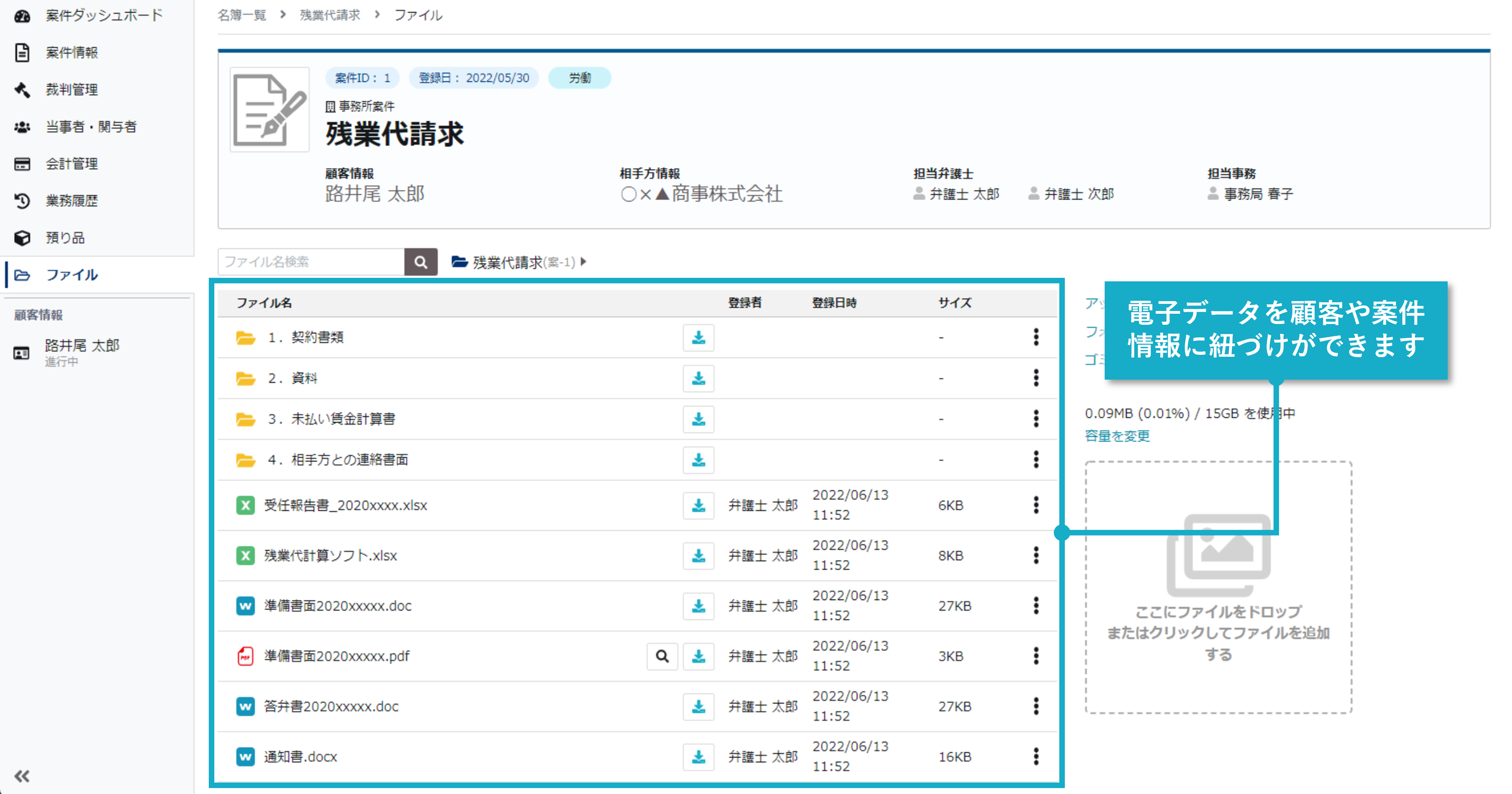Viewport: 1512px width, 794px height.
Task: Open file 準備書面2020xxxxx.doc
Action: [337, 606]
